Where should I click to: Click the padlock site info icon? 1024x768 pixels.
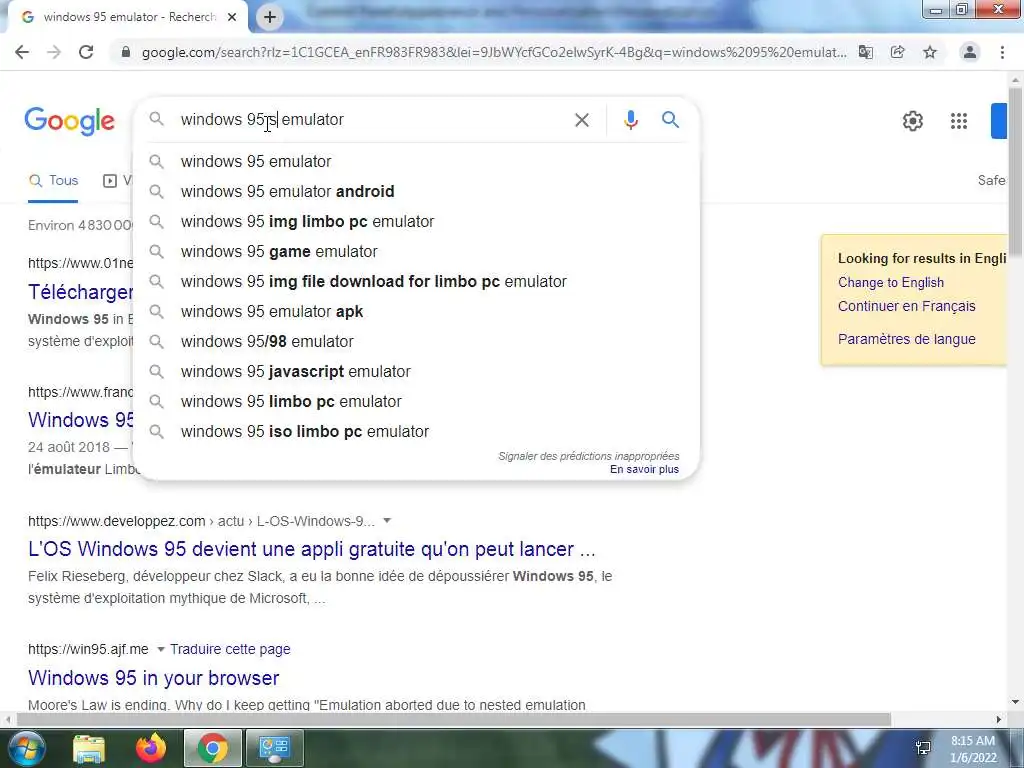[x=126, y=52]
